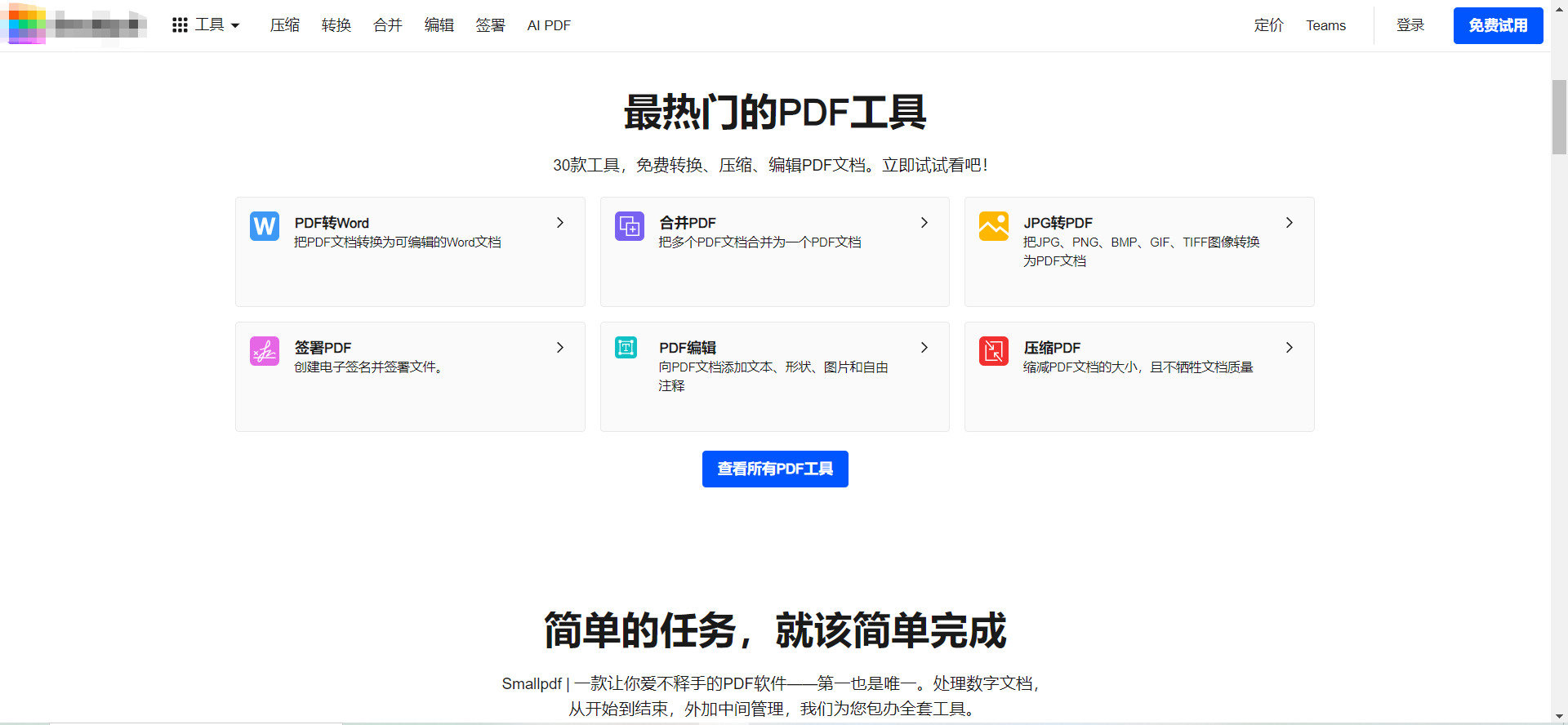Click the arrow on JPG转PDF card

1290,223
